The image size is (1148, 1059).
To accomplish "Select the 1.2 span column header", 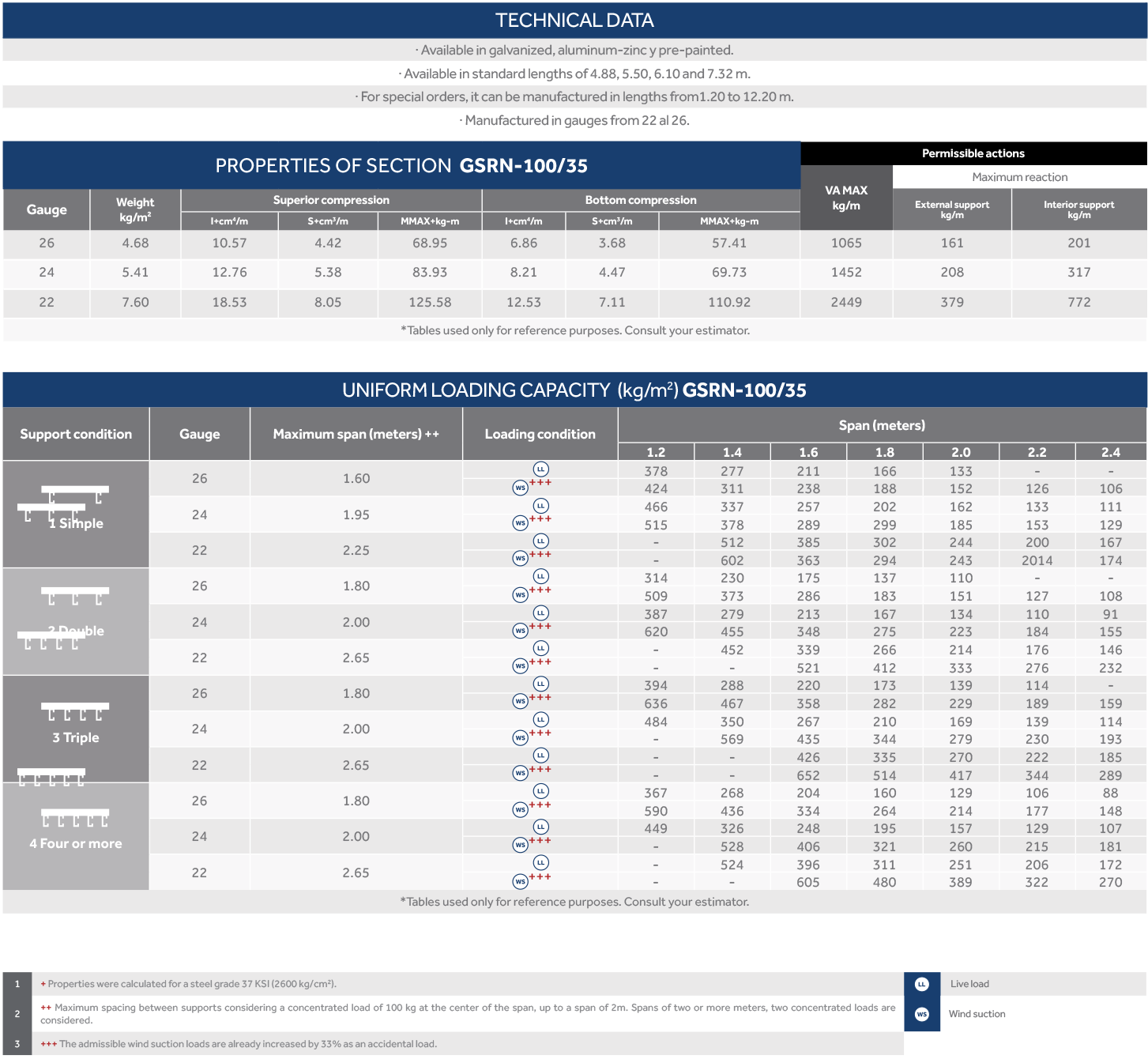I will [x=656, y=452].
